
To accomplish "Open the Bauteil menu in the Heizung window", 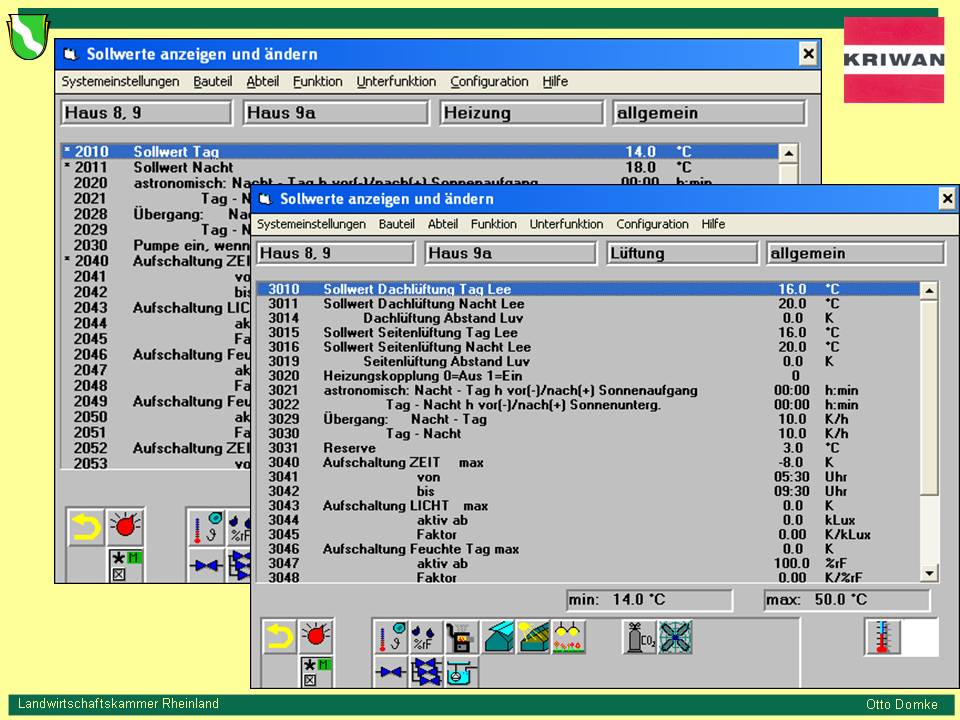I will point(213,82).
